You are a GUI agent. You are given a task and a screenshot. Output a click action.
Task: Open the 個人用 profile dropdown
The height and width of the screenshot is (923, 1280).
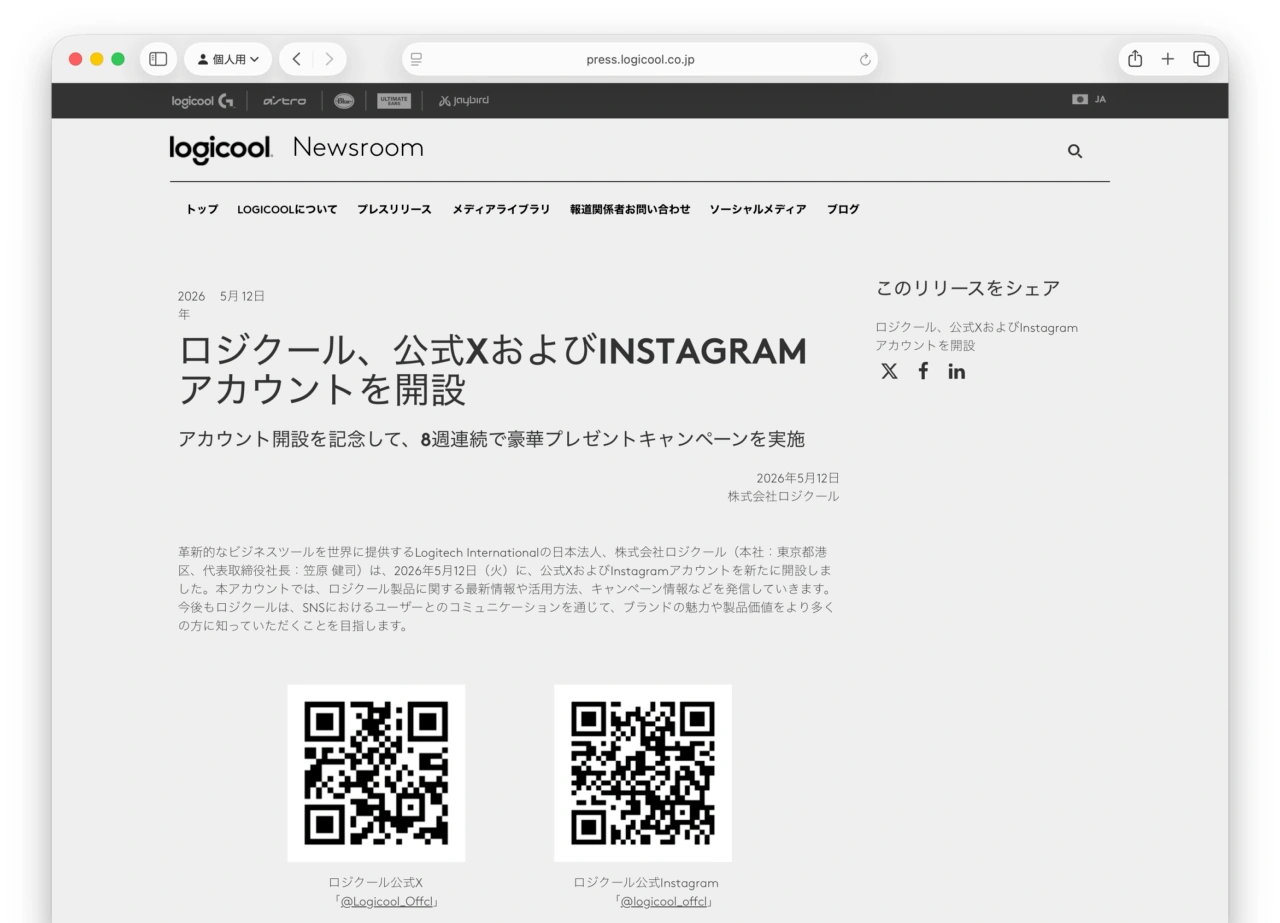[228, 59]
